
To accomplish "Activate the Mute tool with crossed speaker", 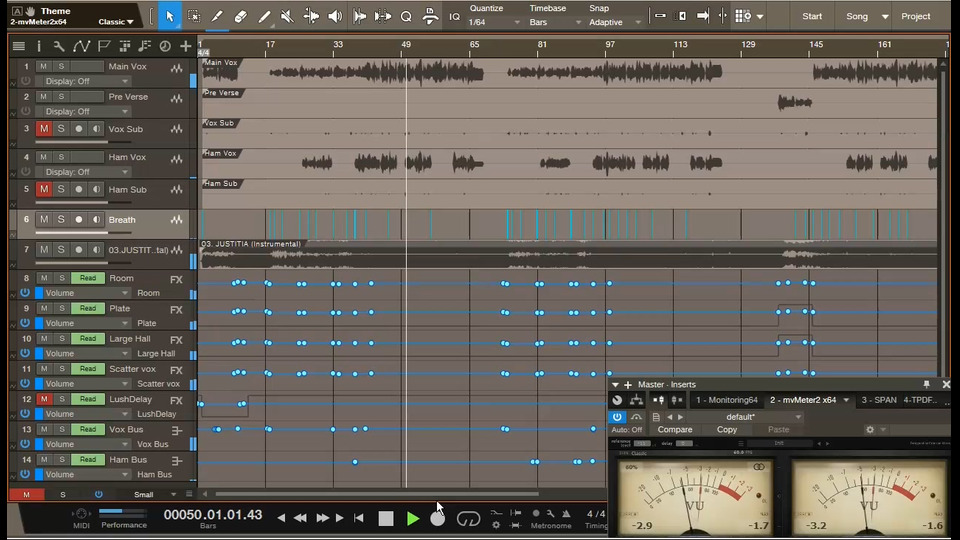I will (287, 16).
